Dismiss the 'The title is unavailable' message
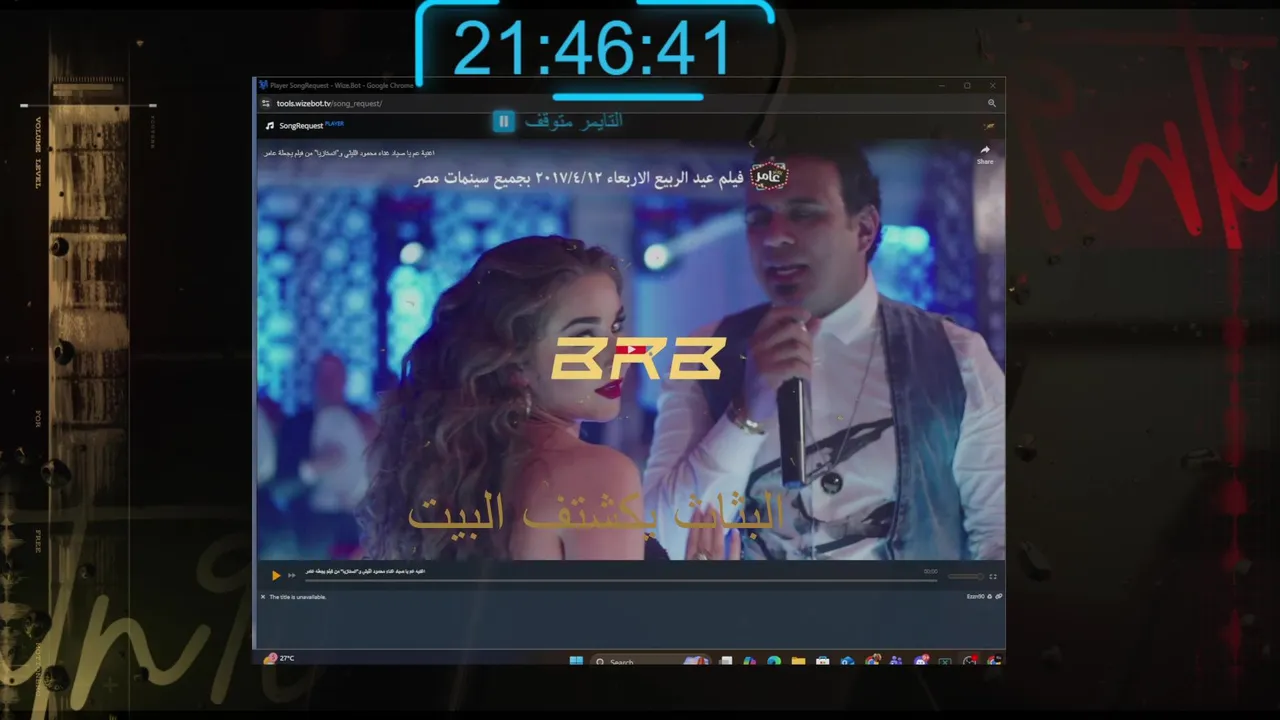This screenshot has width=1280, height=720. click(x=263, y=597)
